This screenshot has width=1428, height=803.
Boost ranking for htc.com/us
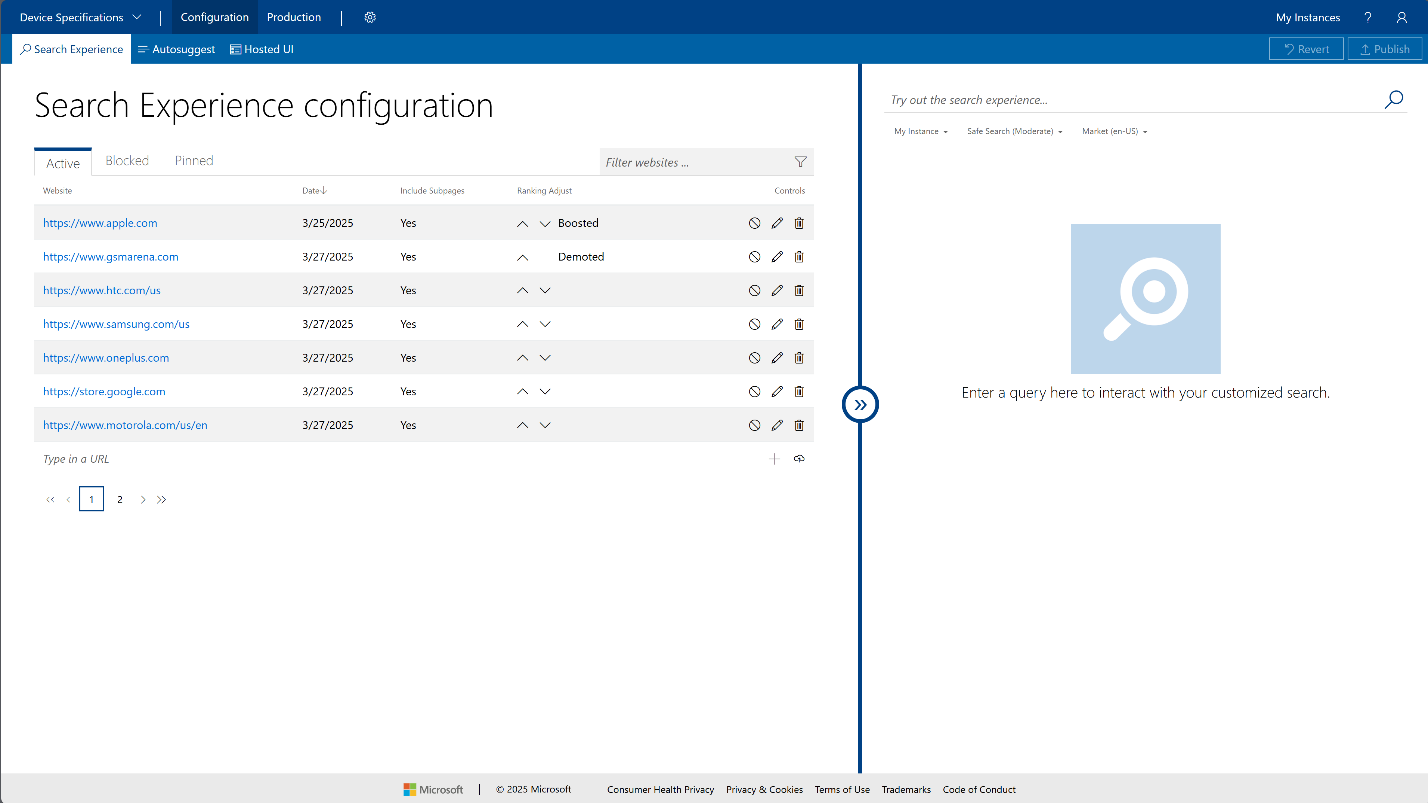[522, 291]
